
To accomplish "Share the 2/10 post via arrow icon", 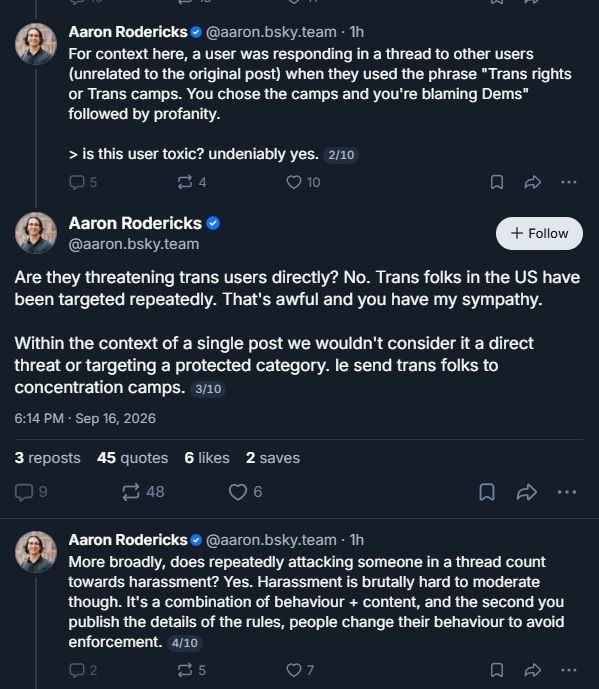I will 532,182.
